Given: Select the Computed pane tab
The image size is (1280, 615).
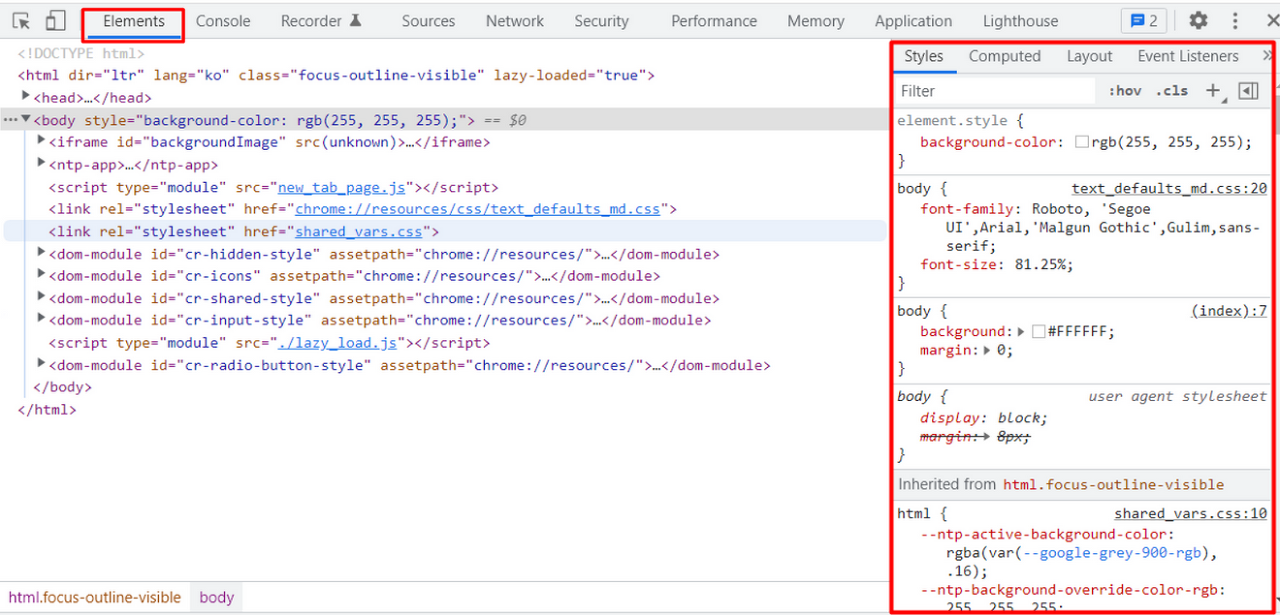Looking at the screenshot, I should coord(1004,56).
